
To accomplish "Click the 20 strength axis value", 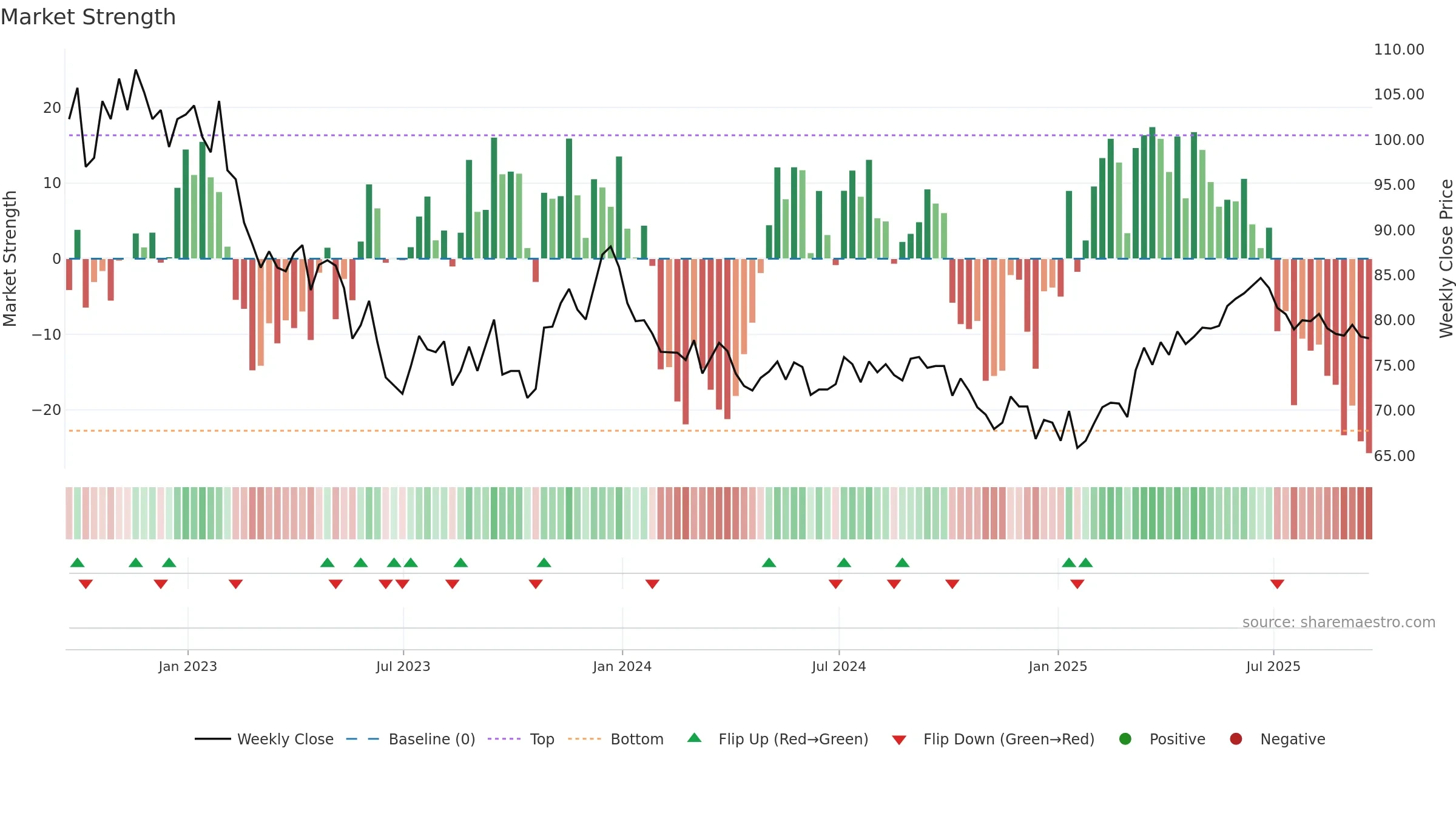I will [x=52, y=107].
